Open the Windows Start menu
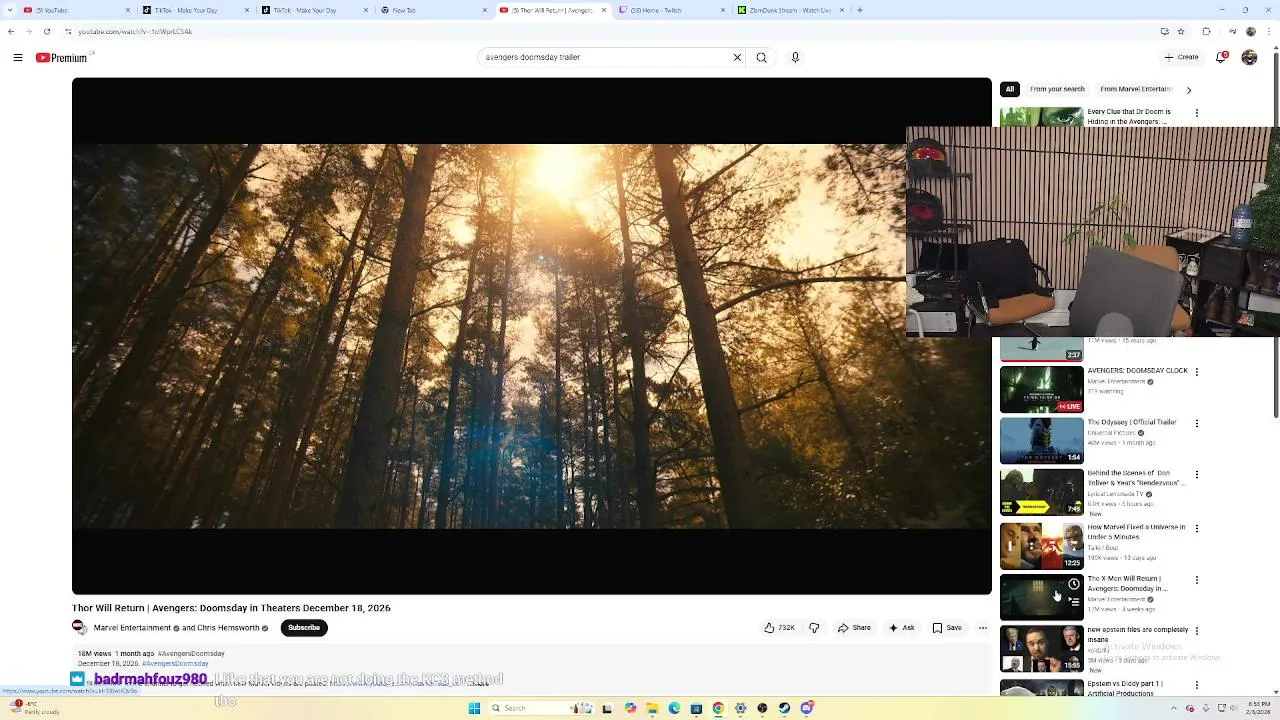 click(x=474, y=708)
